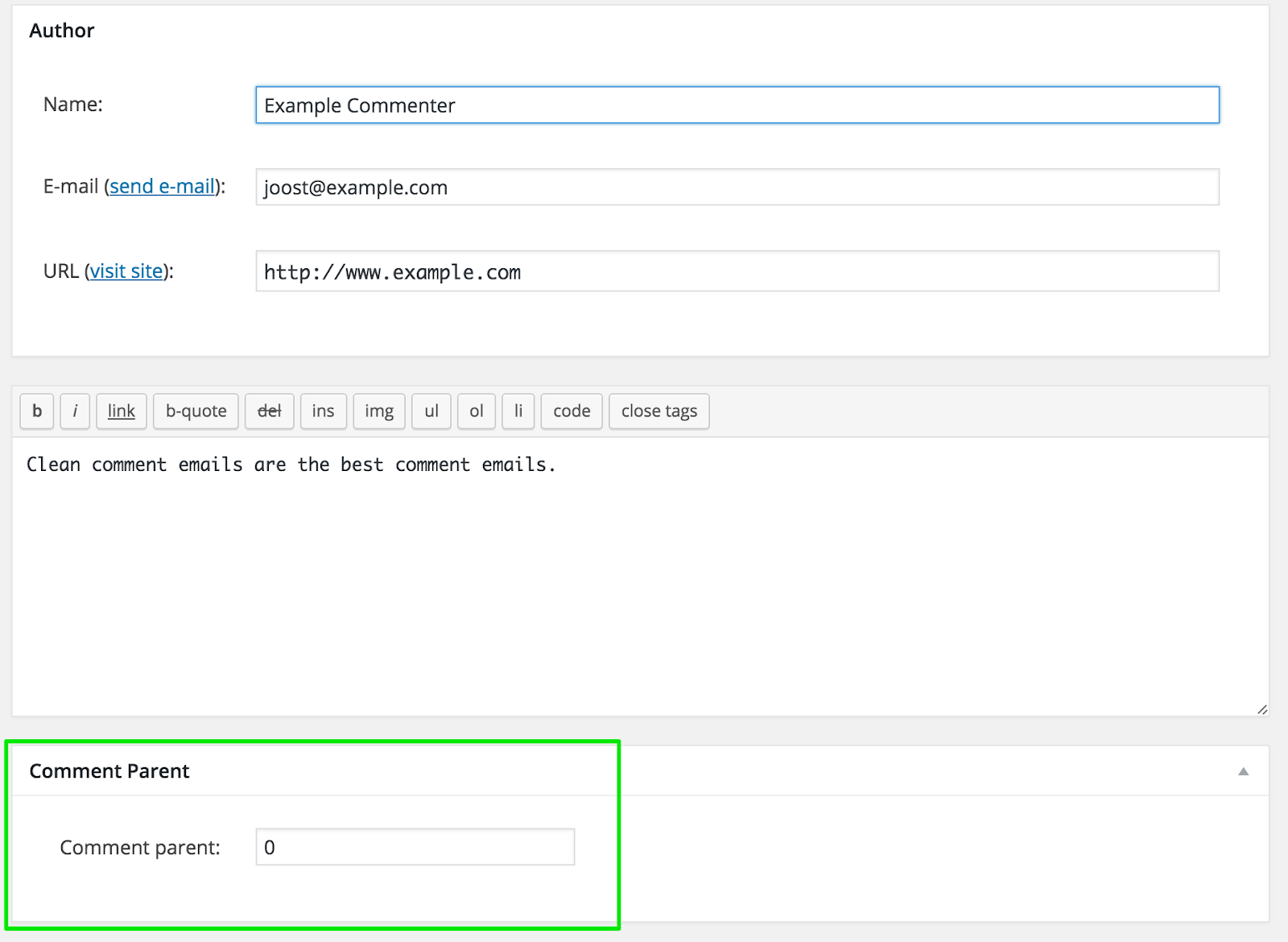Click the URL input field
Viewport: 1288px width, 942px height.
click(x=737, y=271)
